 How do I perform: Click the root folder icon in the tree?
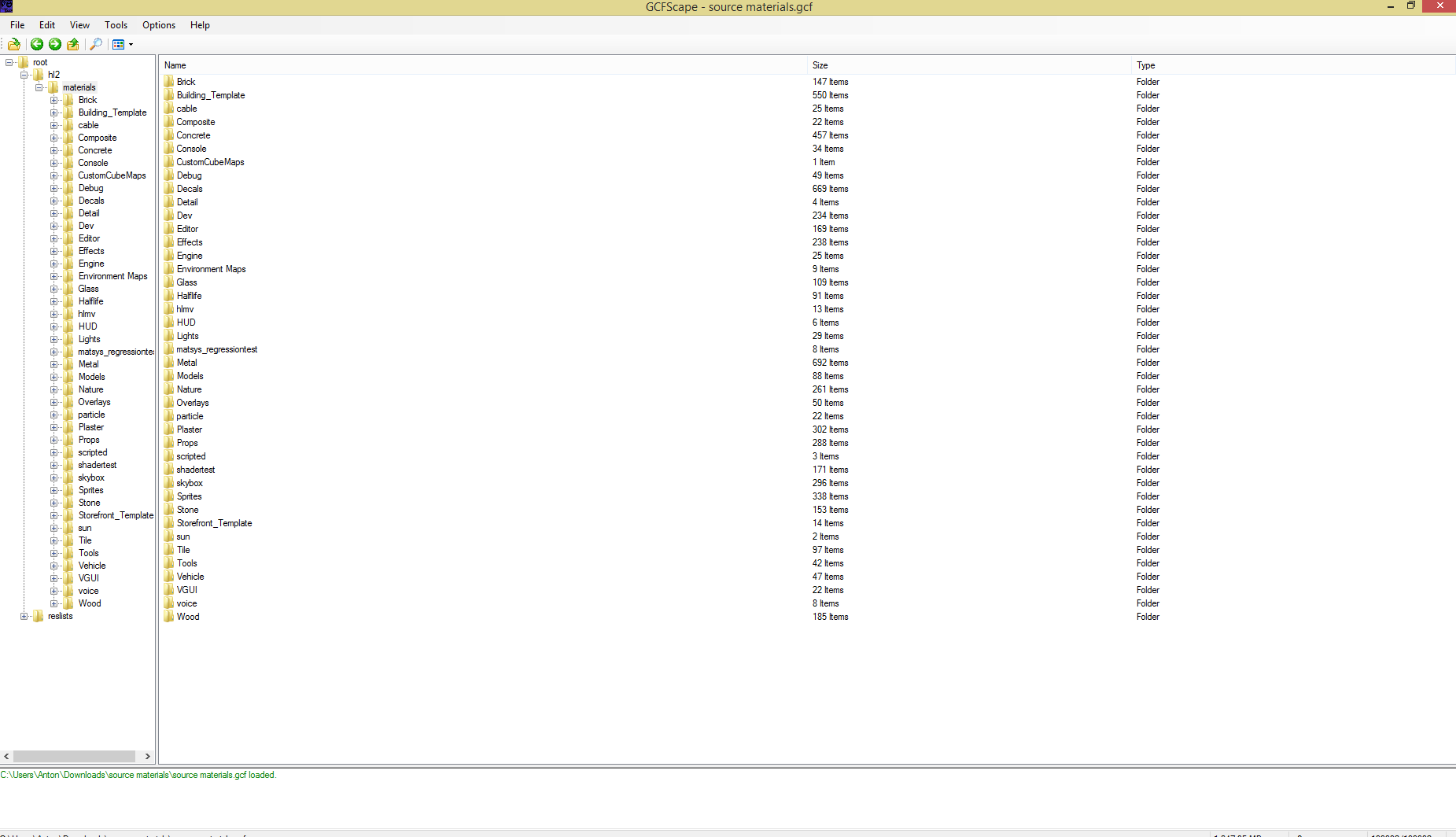pyautogui.click(x=24, y=62)
